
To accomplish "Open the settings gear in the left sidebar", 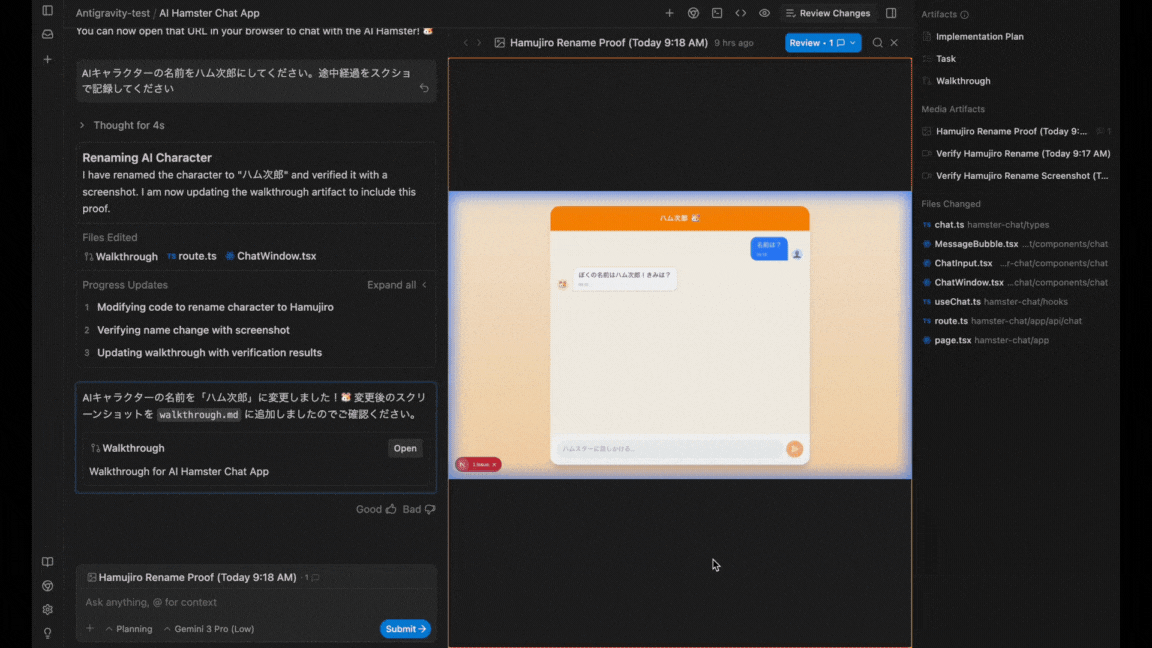I will click(x=46, y=609).
